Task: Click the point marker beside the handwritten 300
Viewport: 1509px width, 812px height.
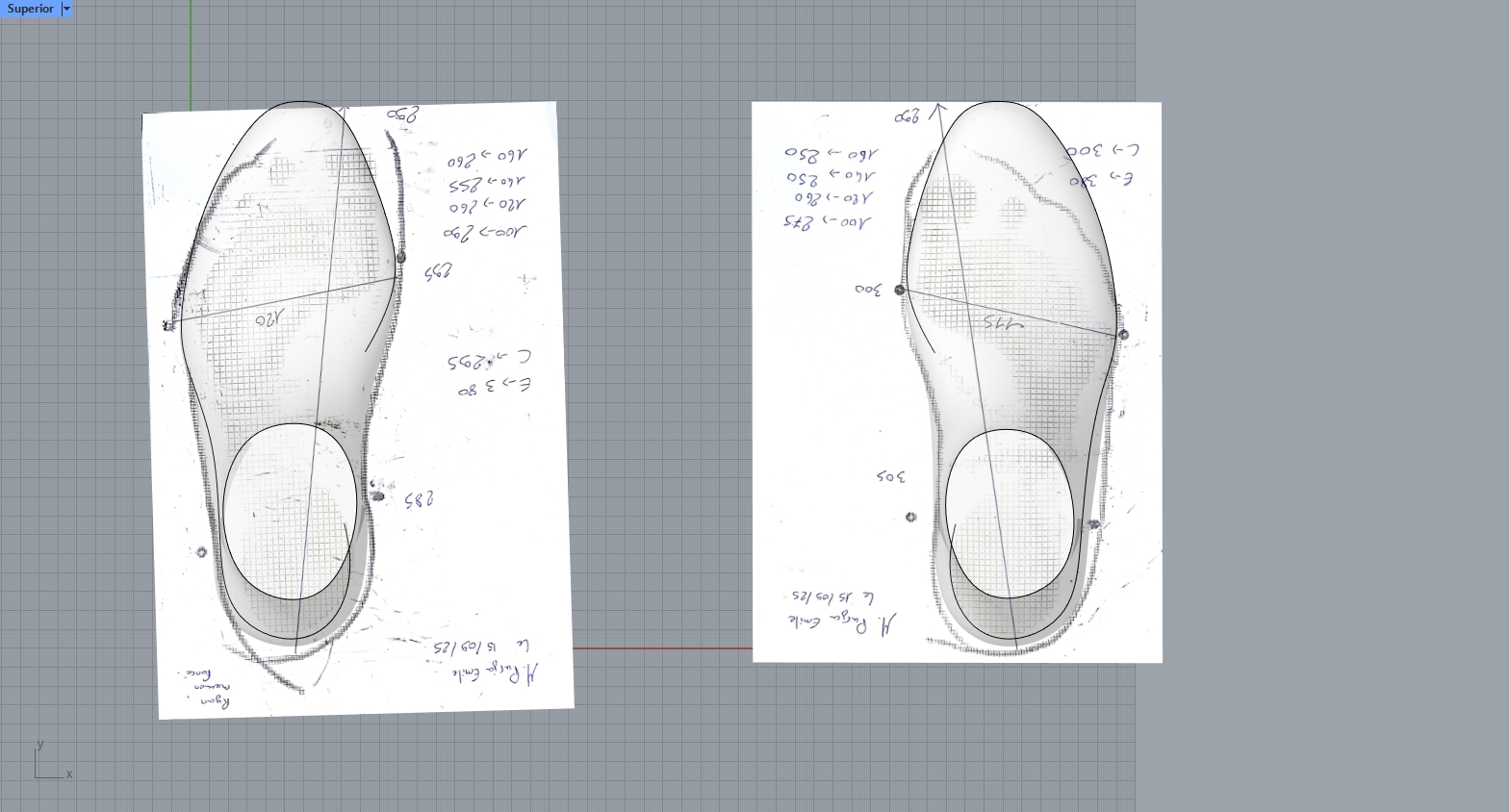Action: pos(901,290)
